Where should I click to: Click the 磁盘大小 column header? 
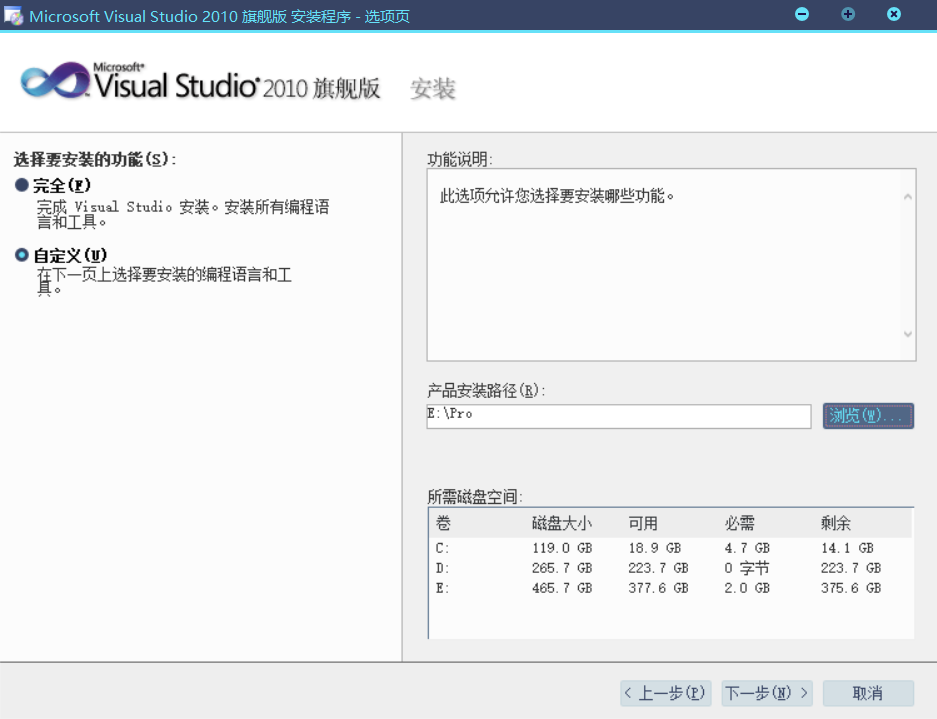(x=561, y=524)
